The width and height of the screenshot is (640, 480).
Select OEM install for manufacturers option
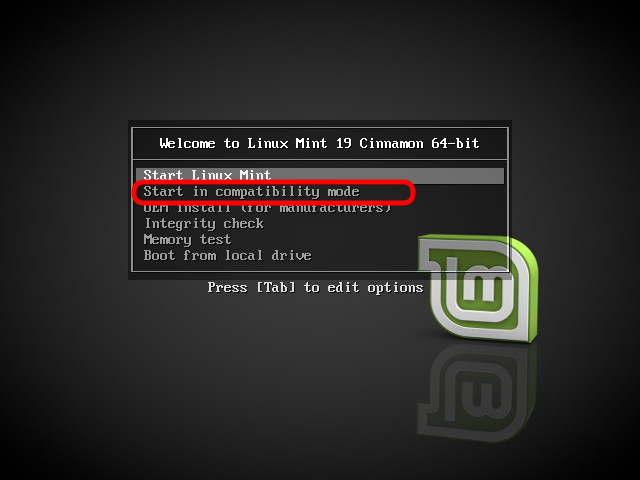pos(267,208)
